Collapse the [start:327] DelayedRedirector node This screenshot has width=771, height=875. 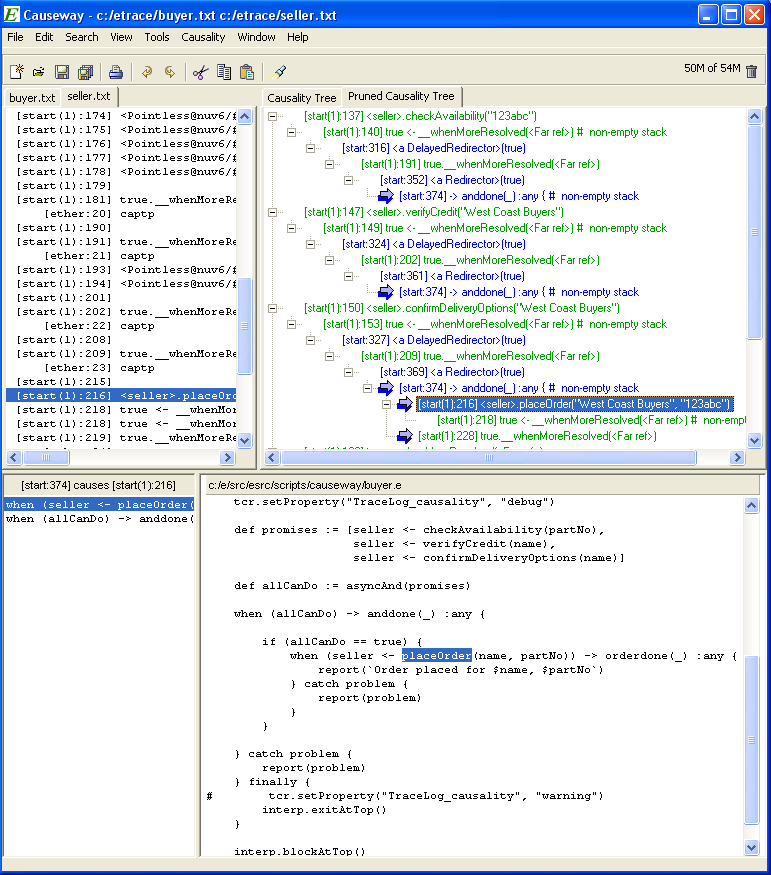pyautogui.click(x=311, y=340)
